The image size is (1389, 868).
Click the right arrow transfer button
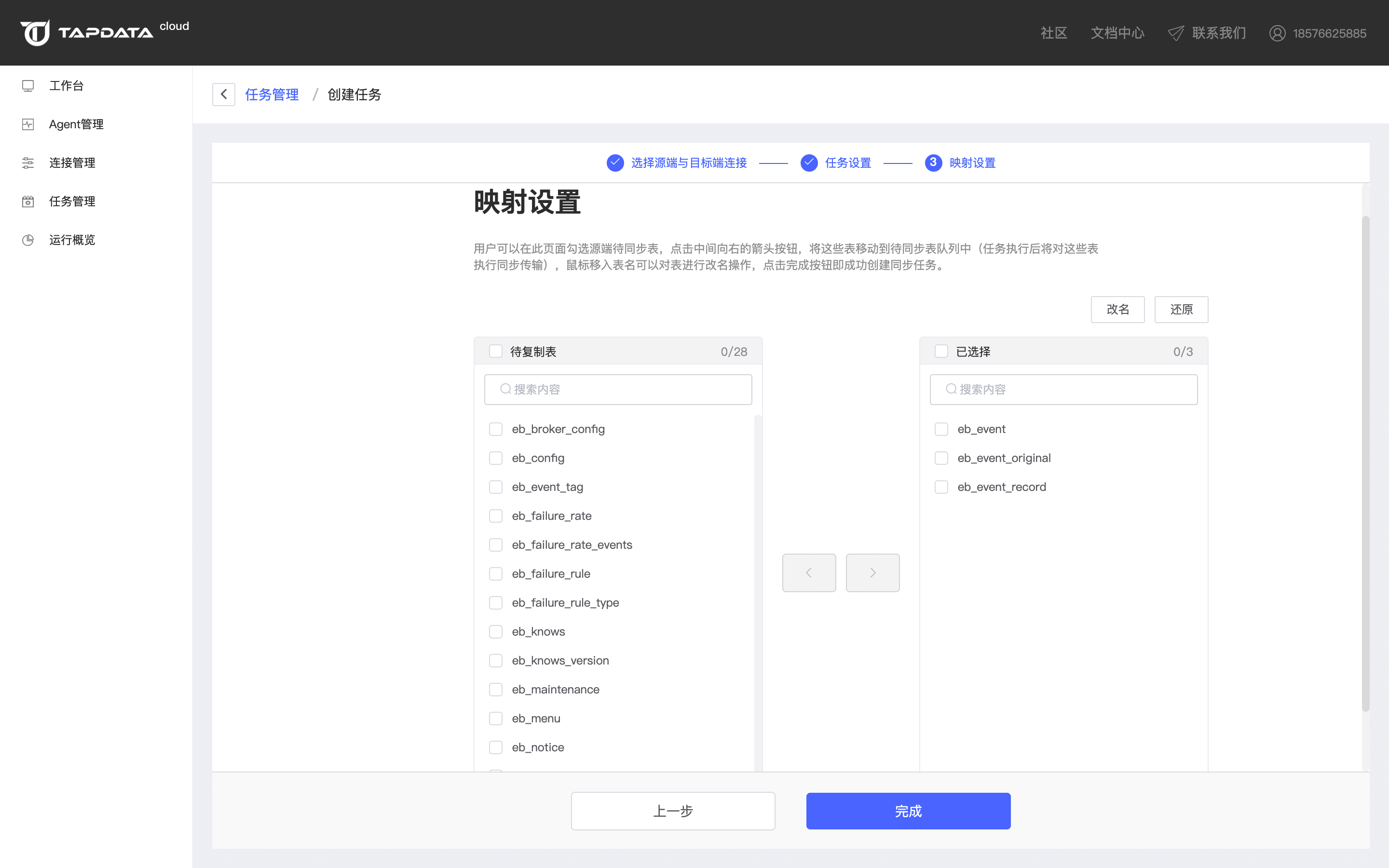coord(872,572)
